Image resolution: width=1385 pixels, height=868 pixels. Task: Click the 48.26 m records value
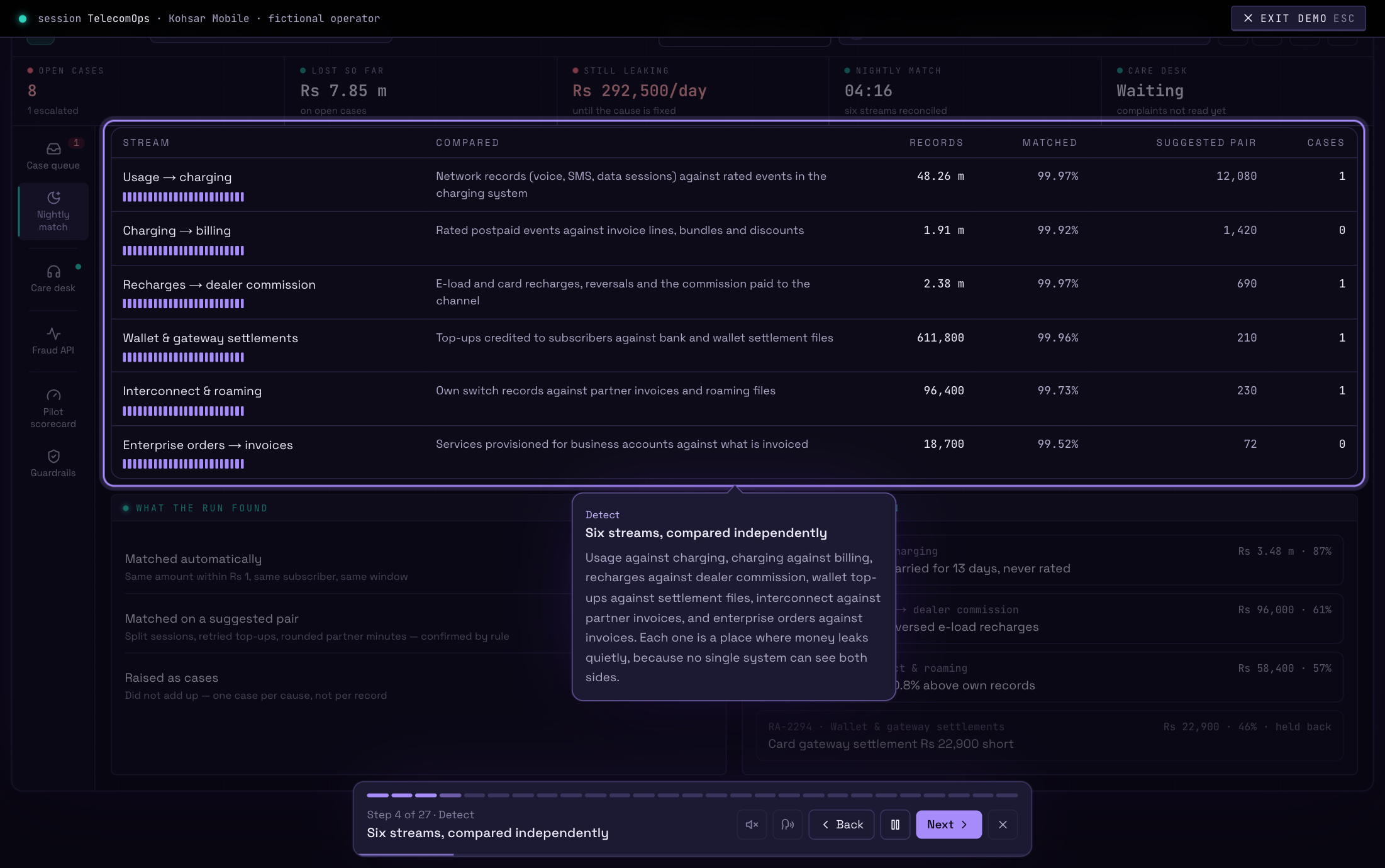coord(940,176)
